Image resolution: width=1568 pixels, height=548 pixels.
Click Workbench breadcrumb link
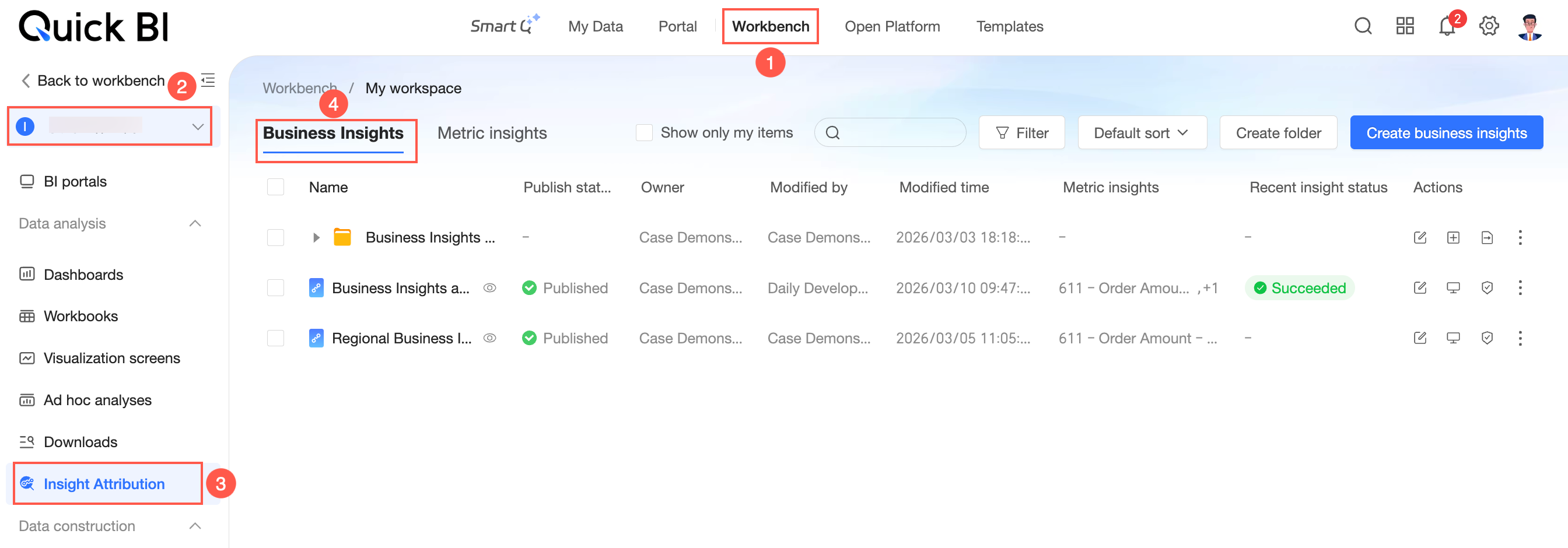(x=299, y=88)
